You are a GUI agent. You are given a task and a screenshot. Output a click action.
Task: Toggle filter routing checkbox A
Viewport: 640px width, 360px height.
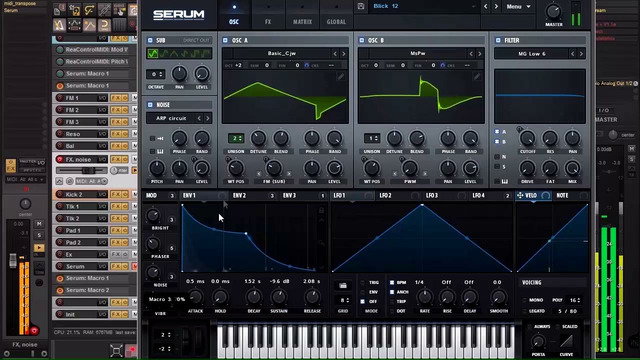[x=497, y=131]
